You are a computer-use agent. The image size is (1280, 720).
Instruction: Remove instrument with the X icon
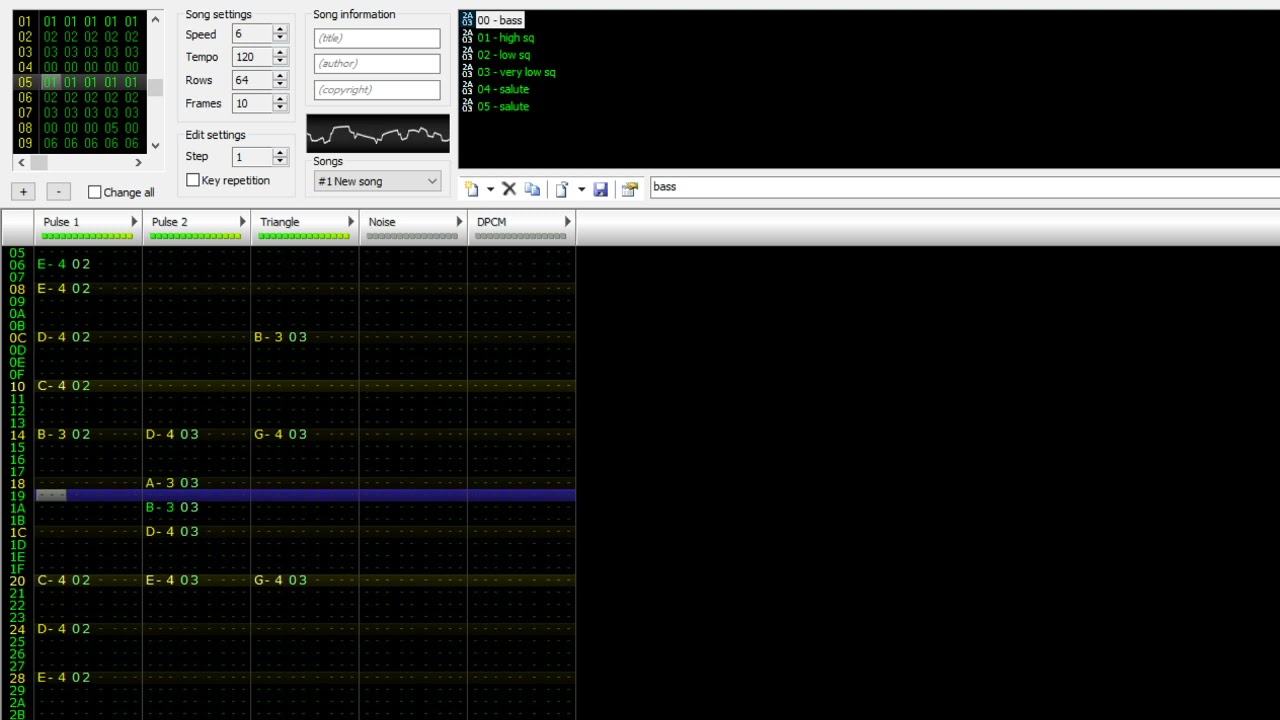coord(509,189)
